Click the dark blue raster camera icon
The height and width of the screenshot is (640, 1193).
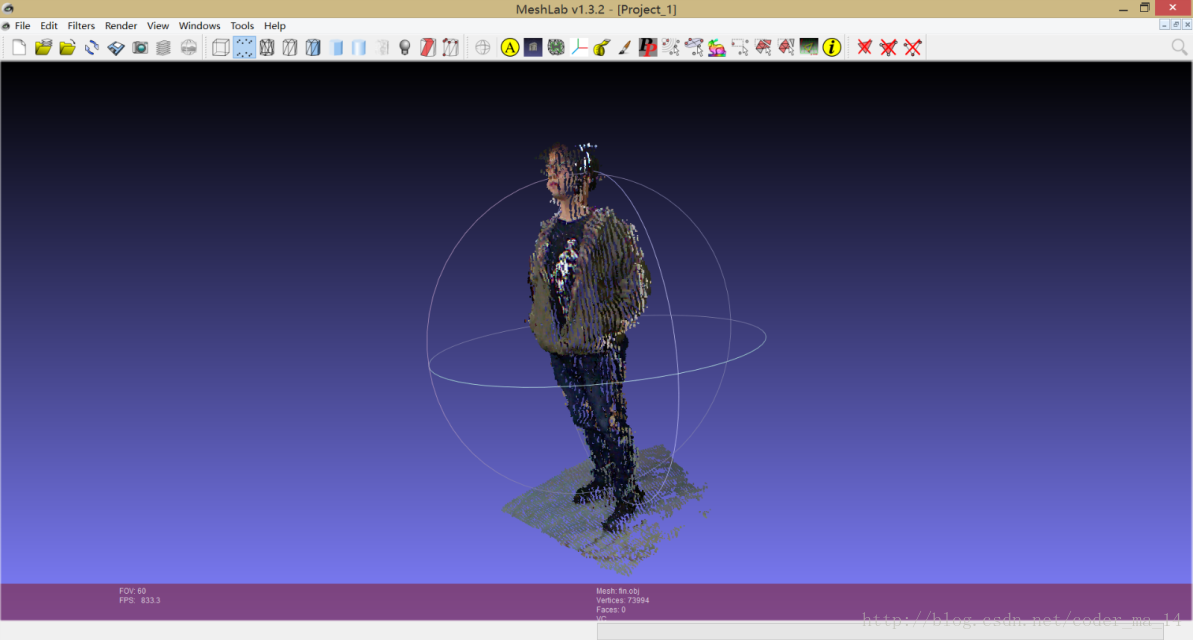coord(533,48)
